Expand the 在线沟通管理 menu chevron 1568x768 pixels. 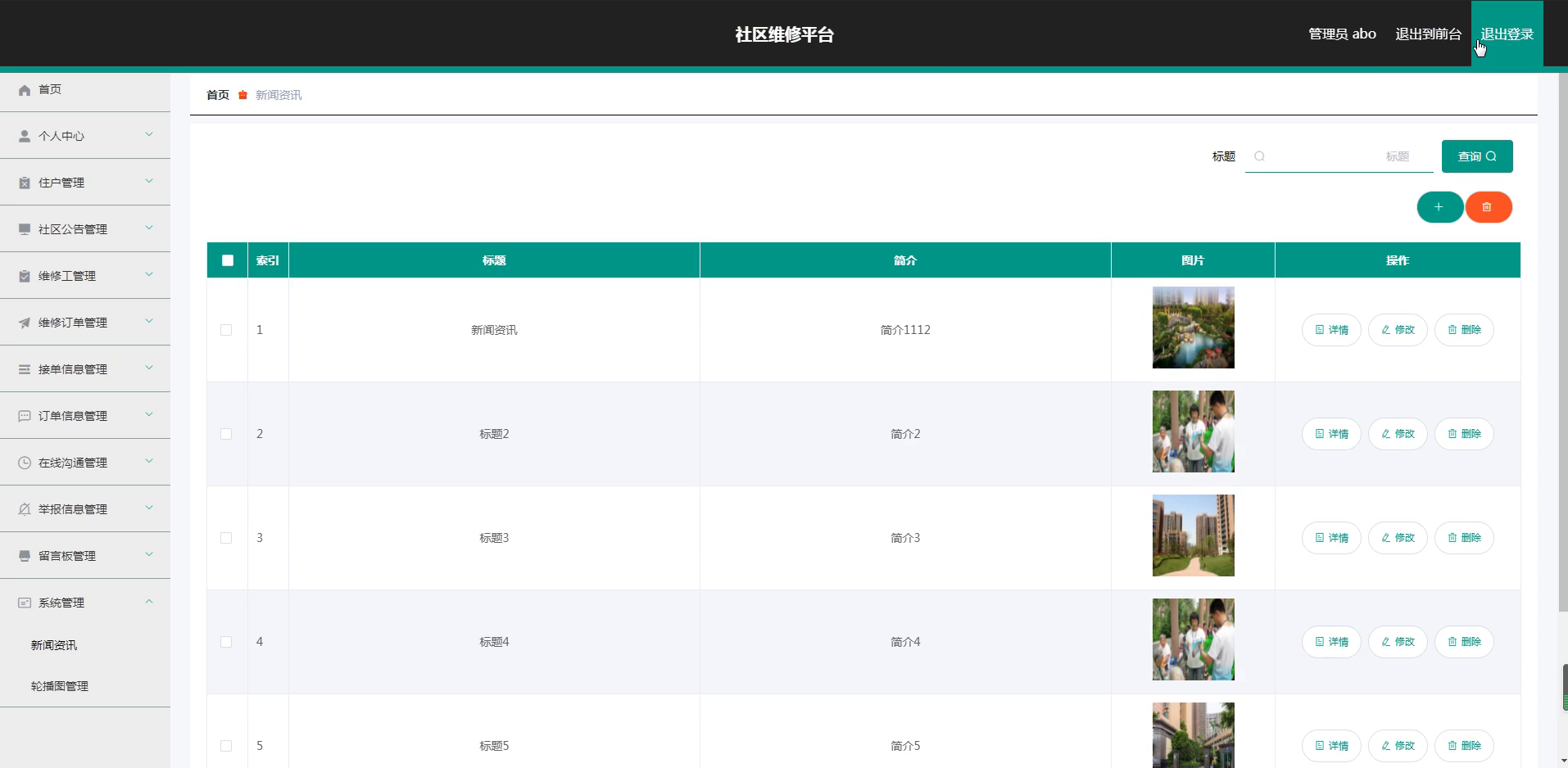[x=149, y=461]
